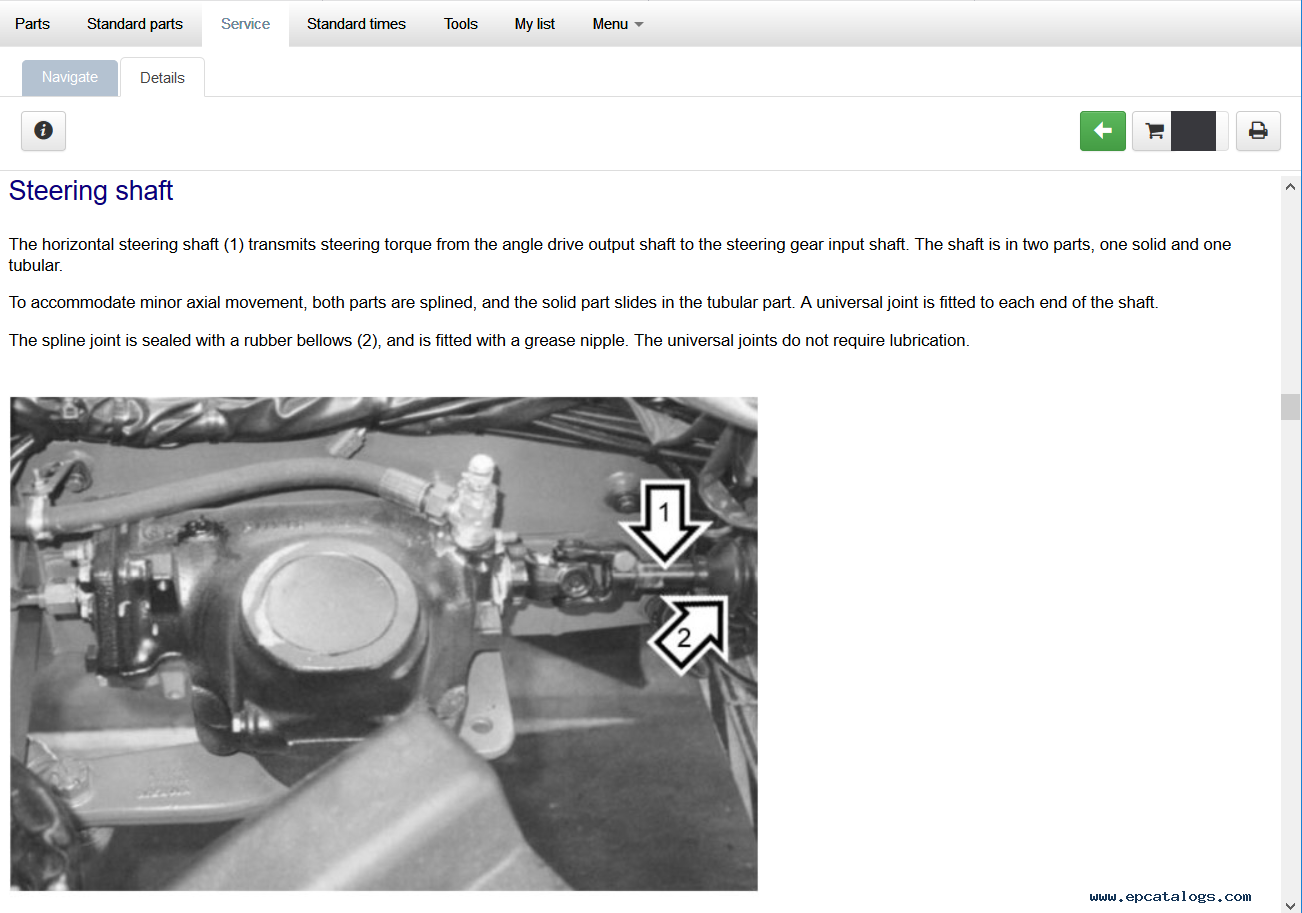Switch to Standard parts

pyautogui.click(x=135, y=24)
